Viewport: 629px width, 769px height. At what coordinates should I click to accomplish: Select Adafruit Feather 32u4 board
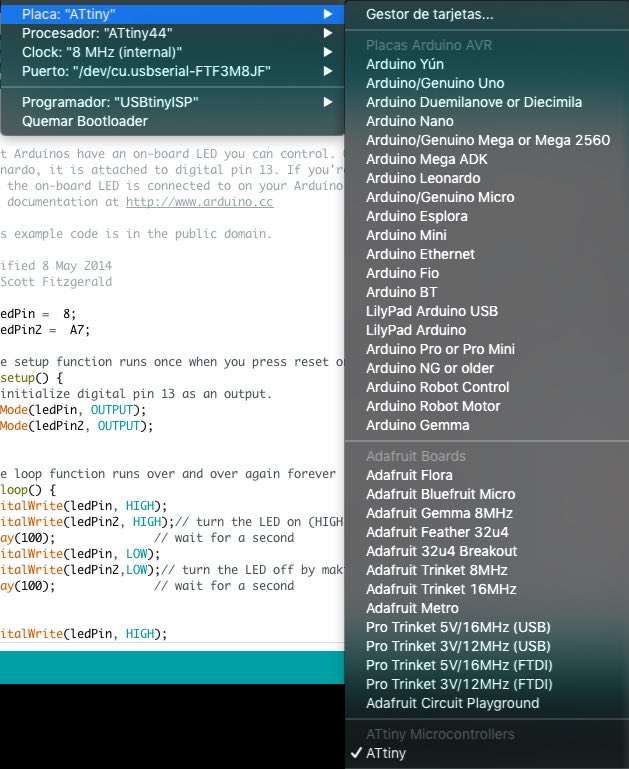point(437,532)
